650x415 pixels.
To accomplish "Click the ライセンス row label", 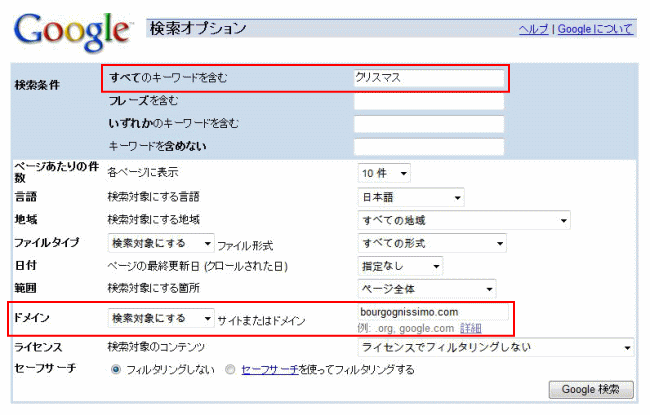I will click(x=38, y=347).
